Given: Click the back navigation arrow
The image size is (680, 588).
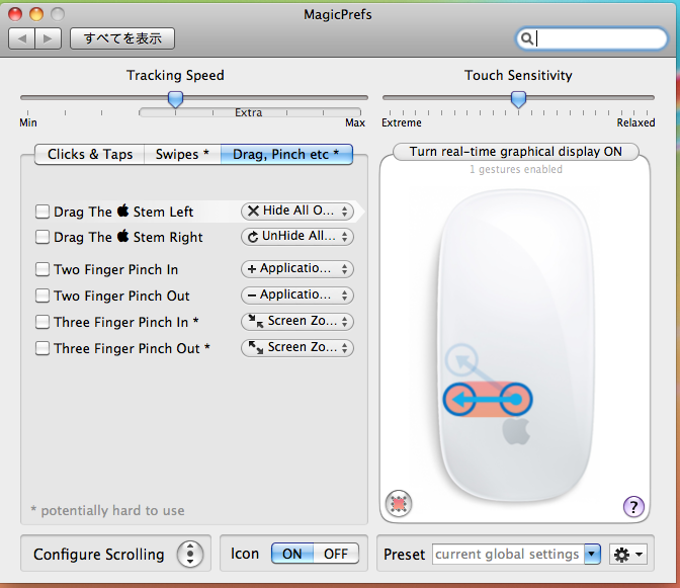Looking at the screenshot, I should click(x=22, y=39).
